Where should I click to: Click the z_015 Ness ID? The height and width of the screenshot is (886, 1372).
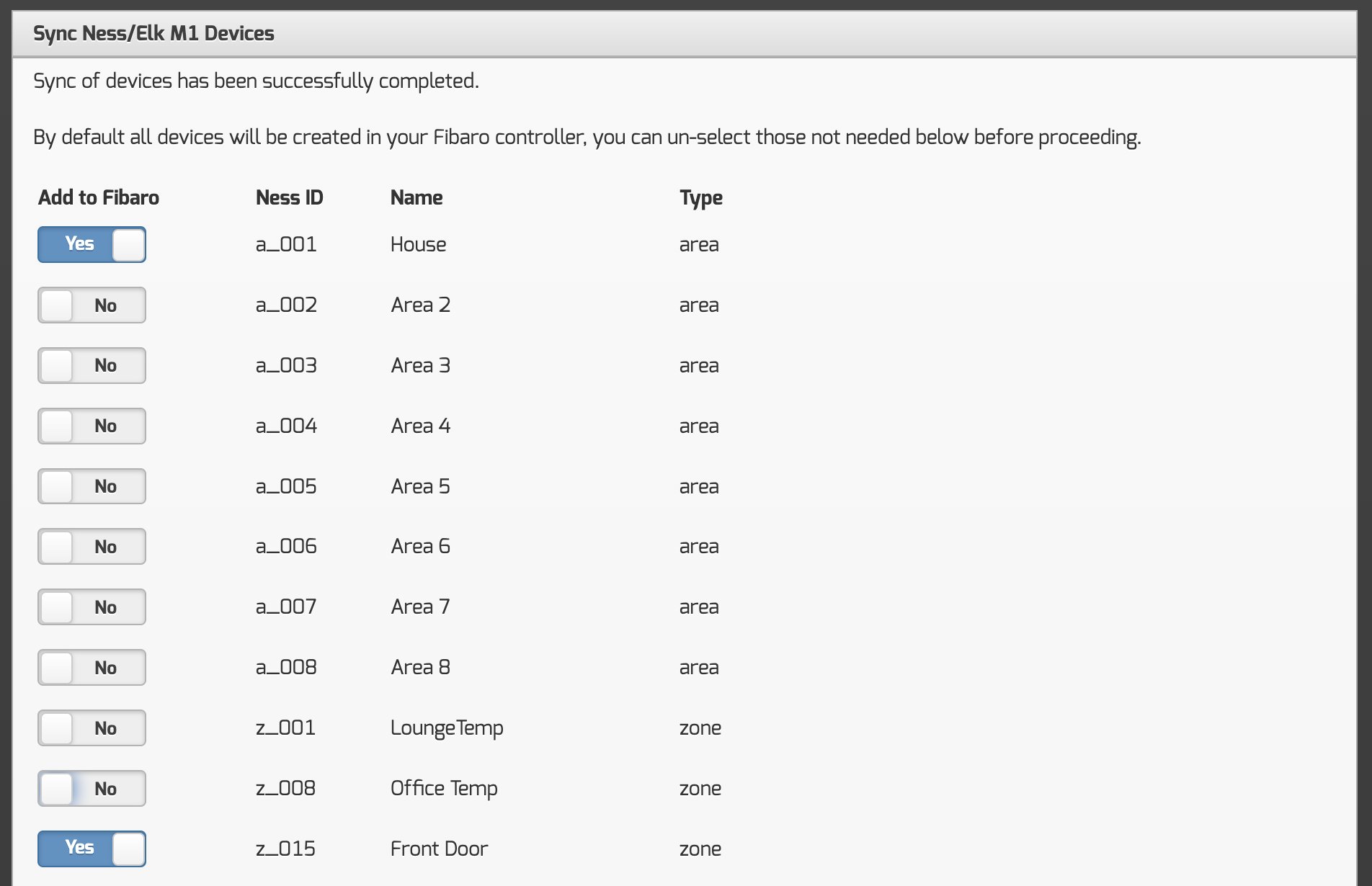coord(285,849)
